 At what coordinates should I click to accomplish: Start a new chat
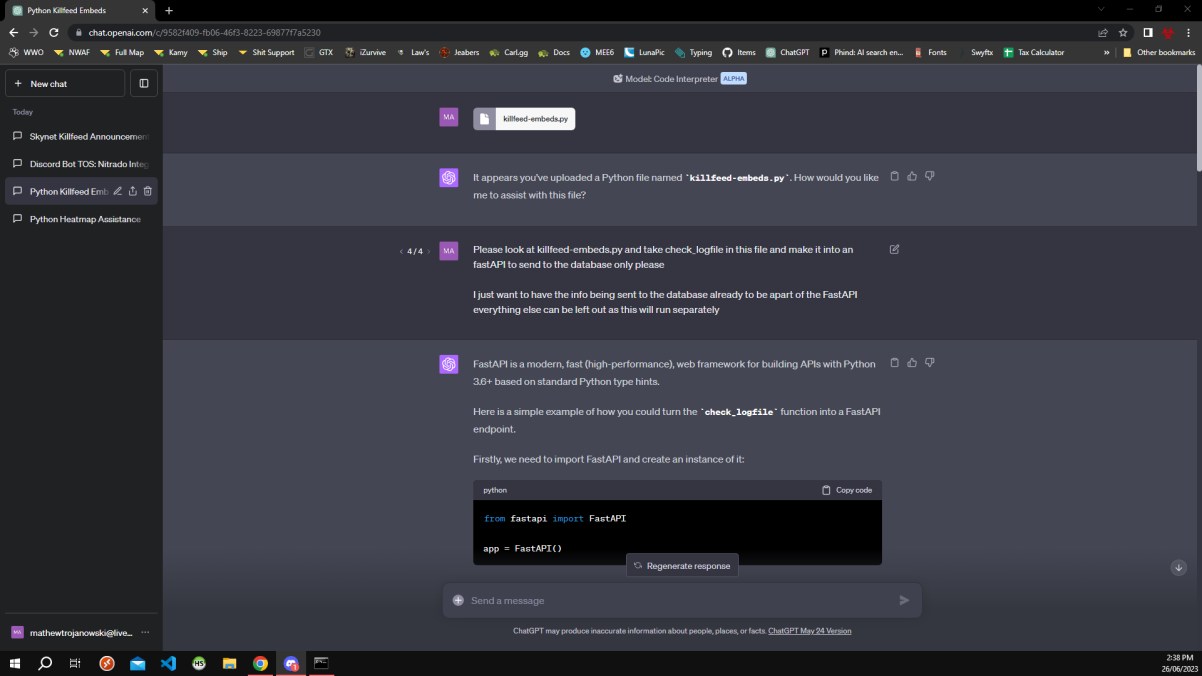(x=65, y=84)
